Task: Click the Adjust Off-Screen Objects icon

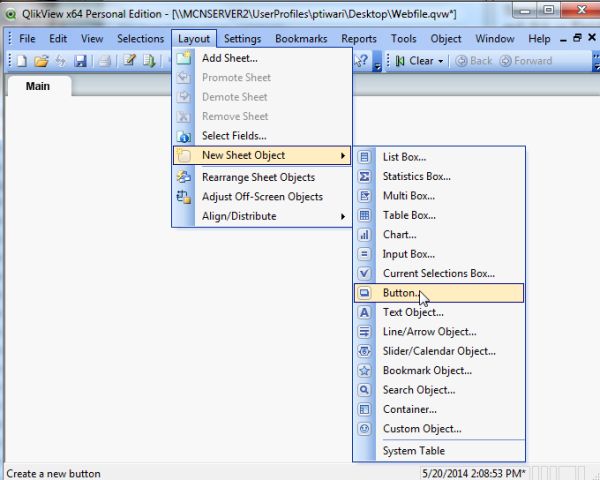Action: pyautogui.click(x=184, y=197)
